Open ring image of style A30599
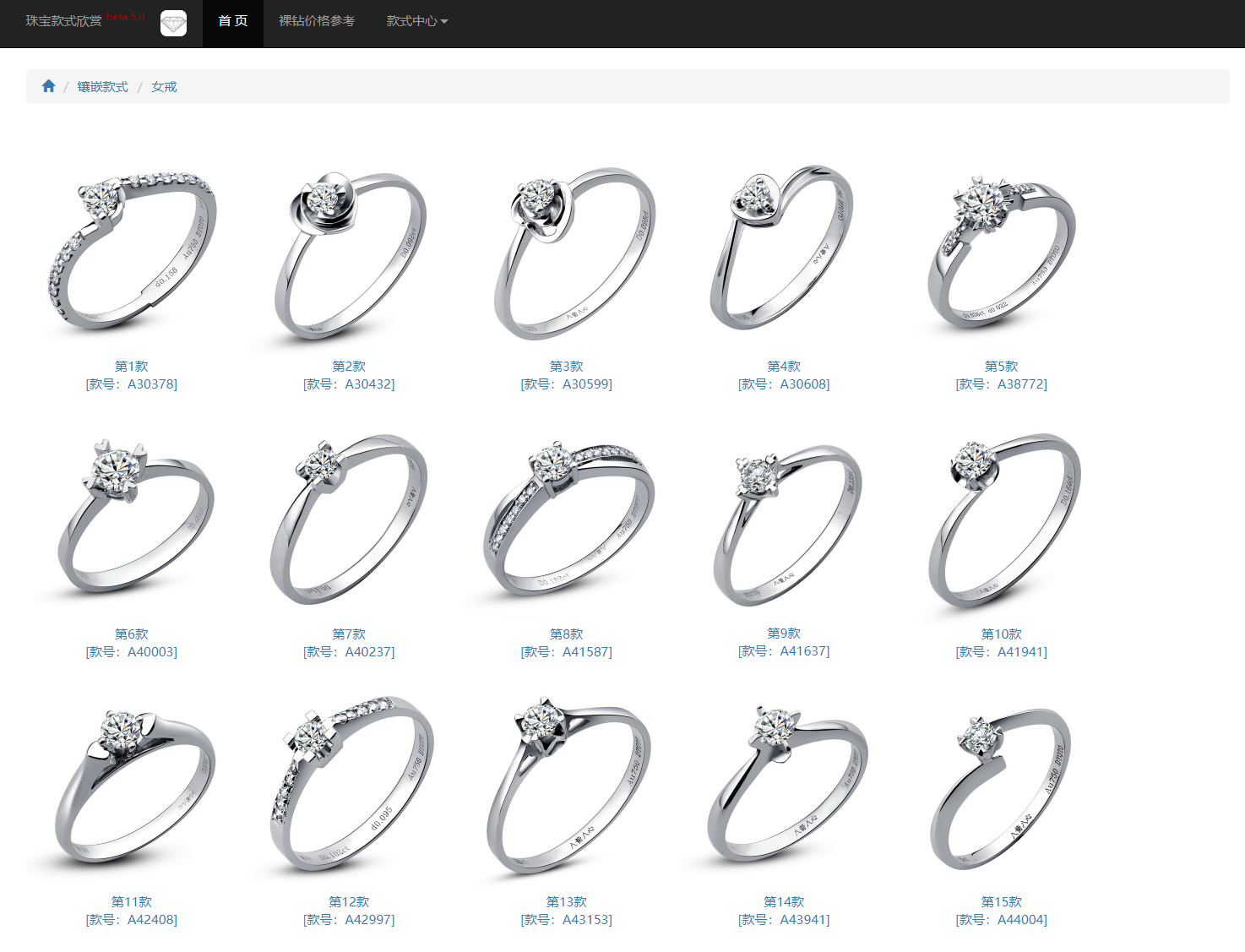 (567, 251)
